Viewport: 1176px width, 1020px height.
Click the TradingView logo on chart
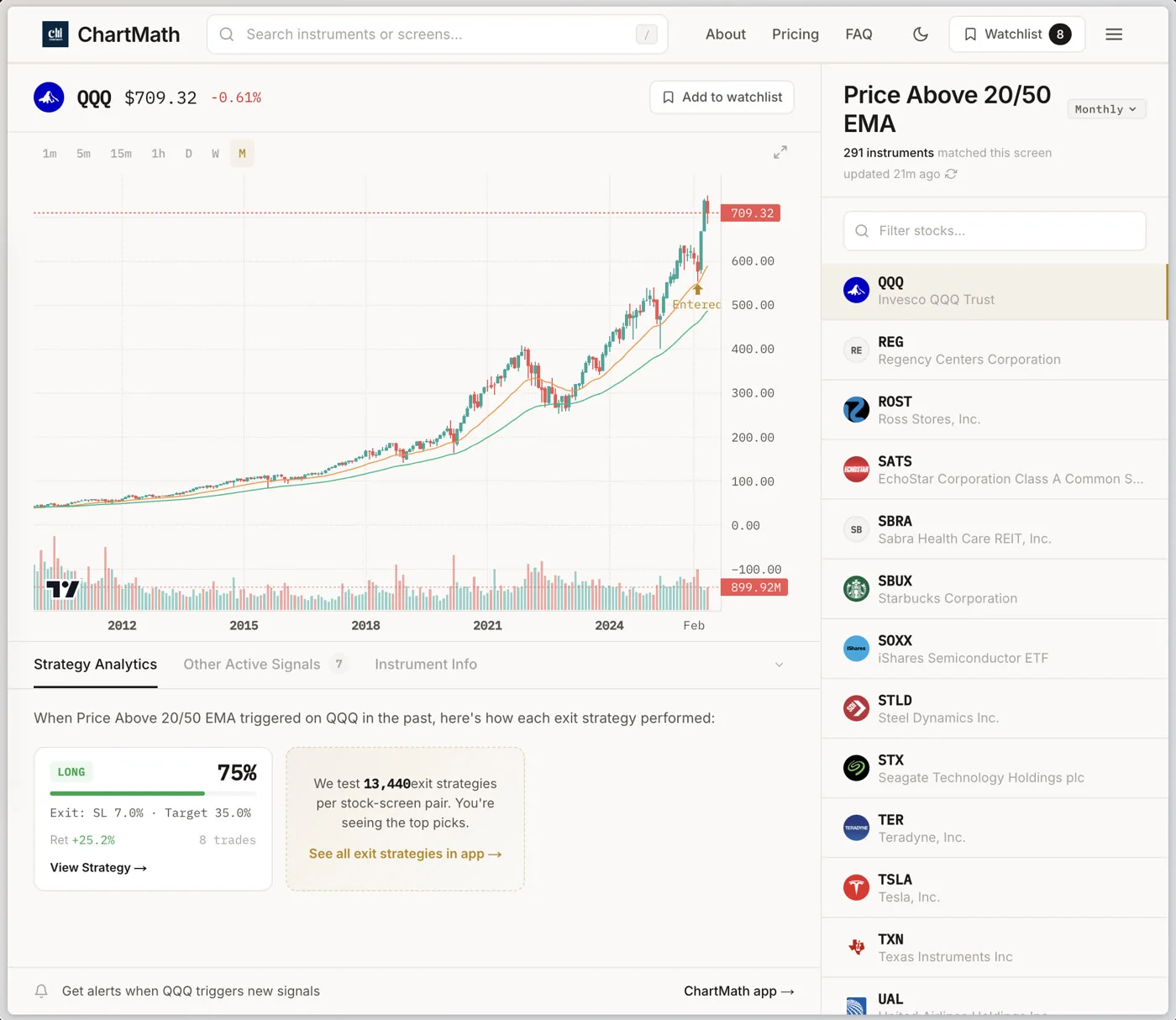[63, 589]
